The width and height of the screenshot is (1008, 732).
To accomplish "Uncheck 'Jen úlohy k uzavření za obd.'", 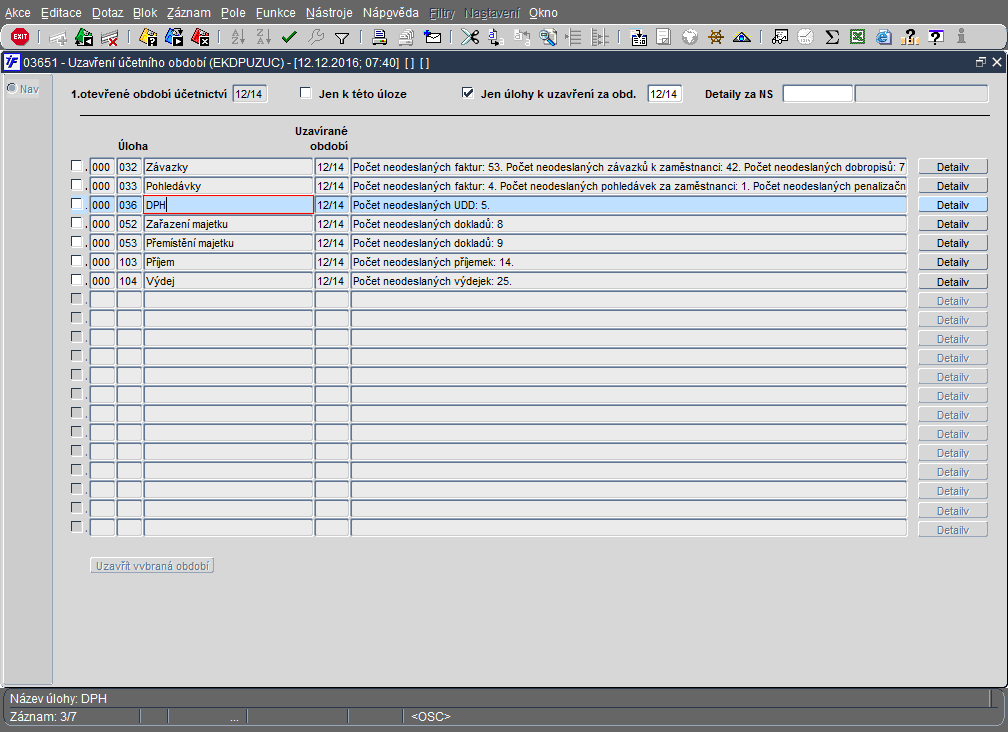I will pos(468,93).
